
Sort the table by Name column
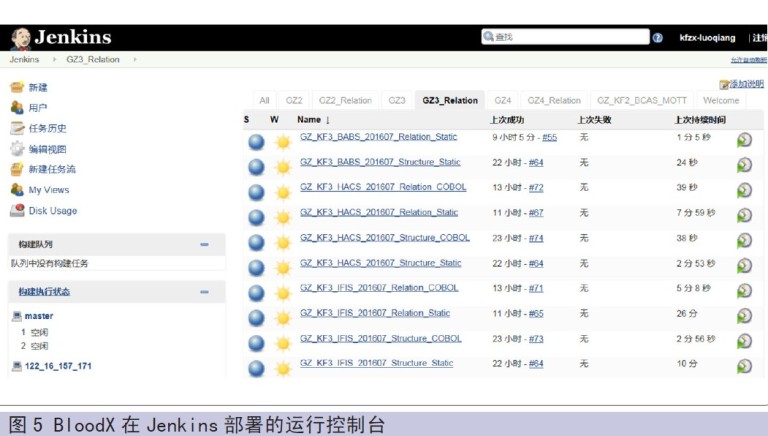313,120
